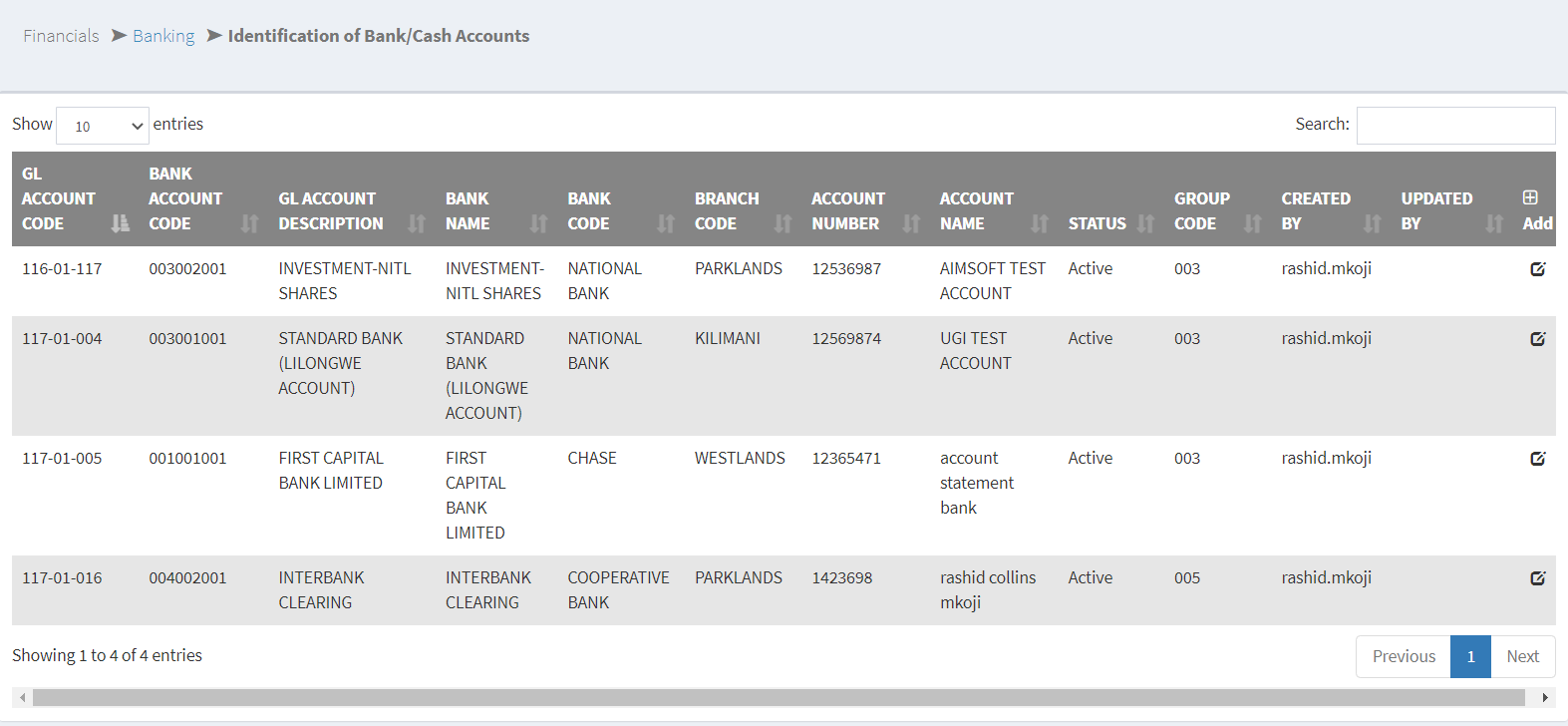
Task: Edit the AIMSOFT TEST ACCOUNT row
Action: click(x=1537, y=269)
